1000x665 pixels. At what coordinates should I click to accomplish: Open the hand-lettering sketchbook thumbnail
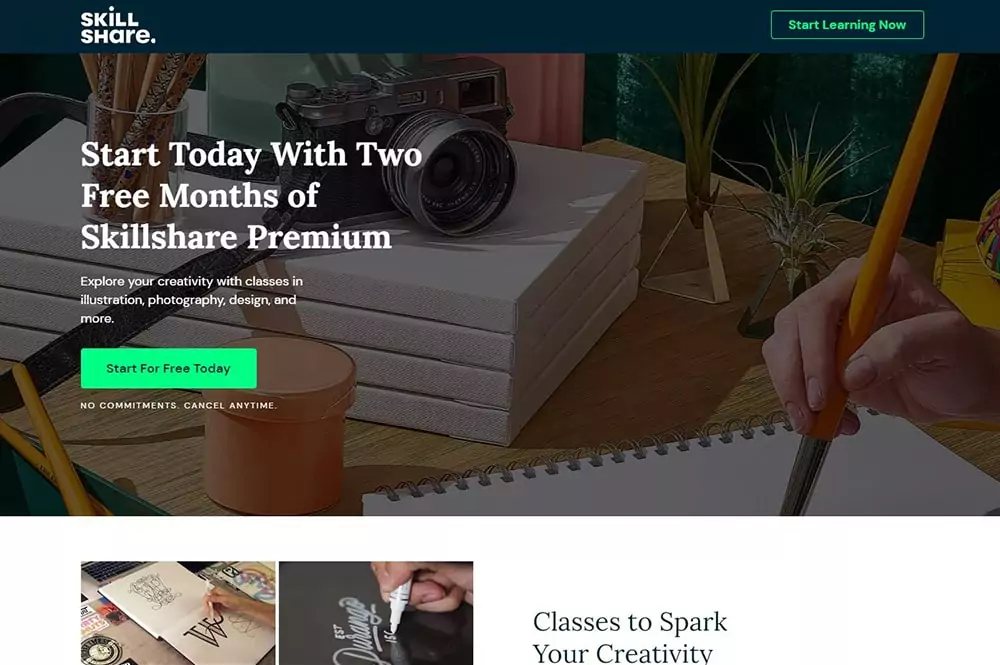coord(178,613)
